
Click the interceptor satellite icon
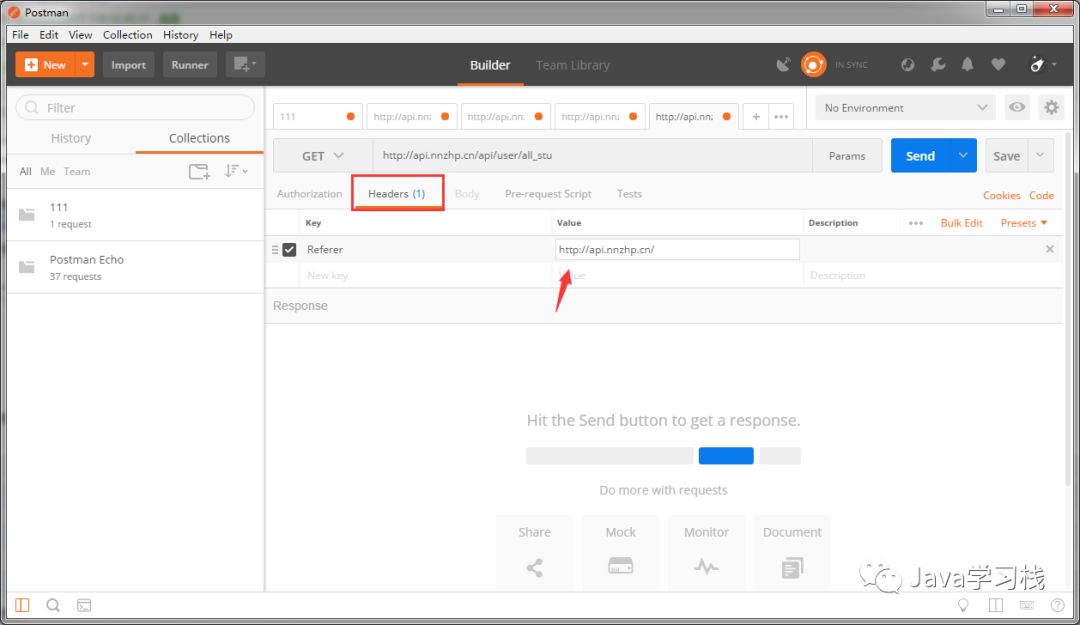coord(783,65)
